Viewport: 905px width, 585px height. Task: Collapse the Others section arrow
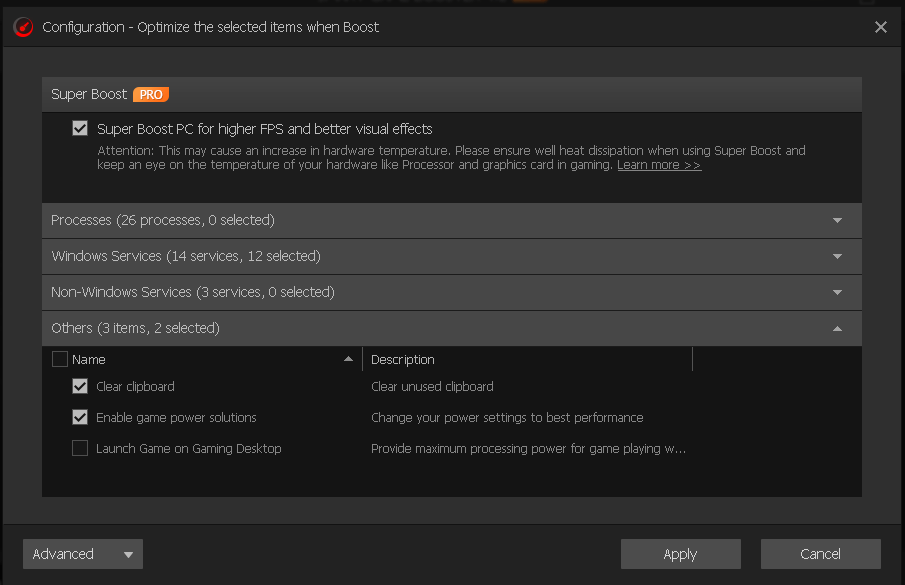coord(837,328)
